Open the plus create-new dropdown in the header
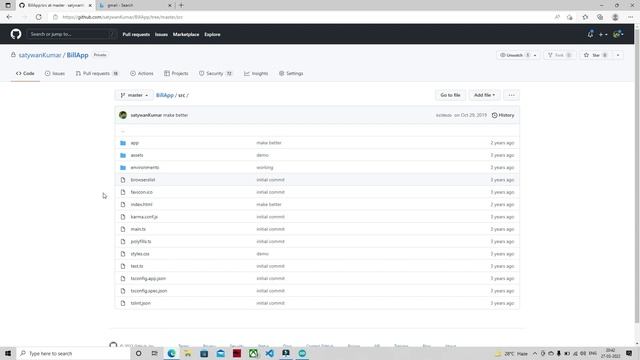The width and height of the screenshot is (640, 360). tap(603, 34)
